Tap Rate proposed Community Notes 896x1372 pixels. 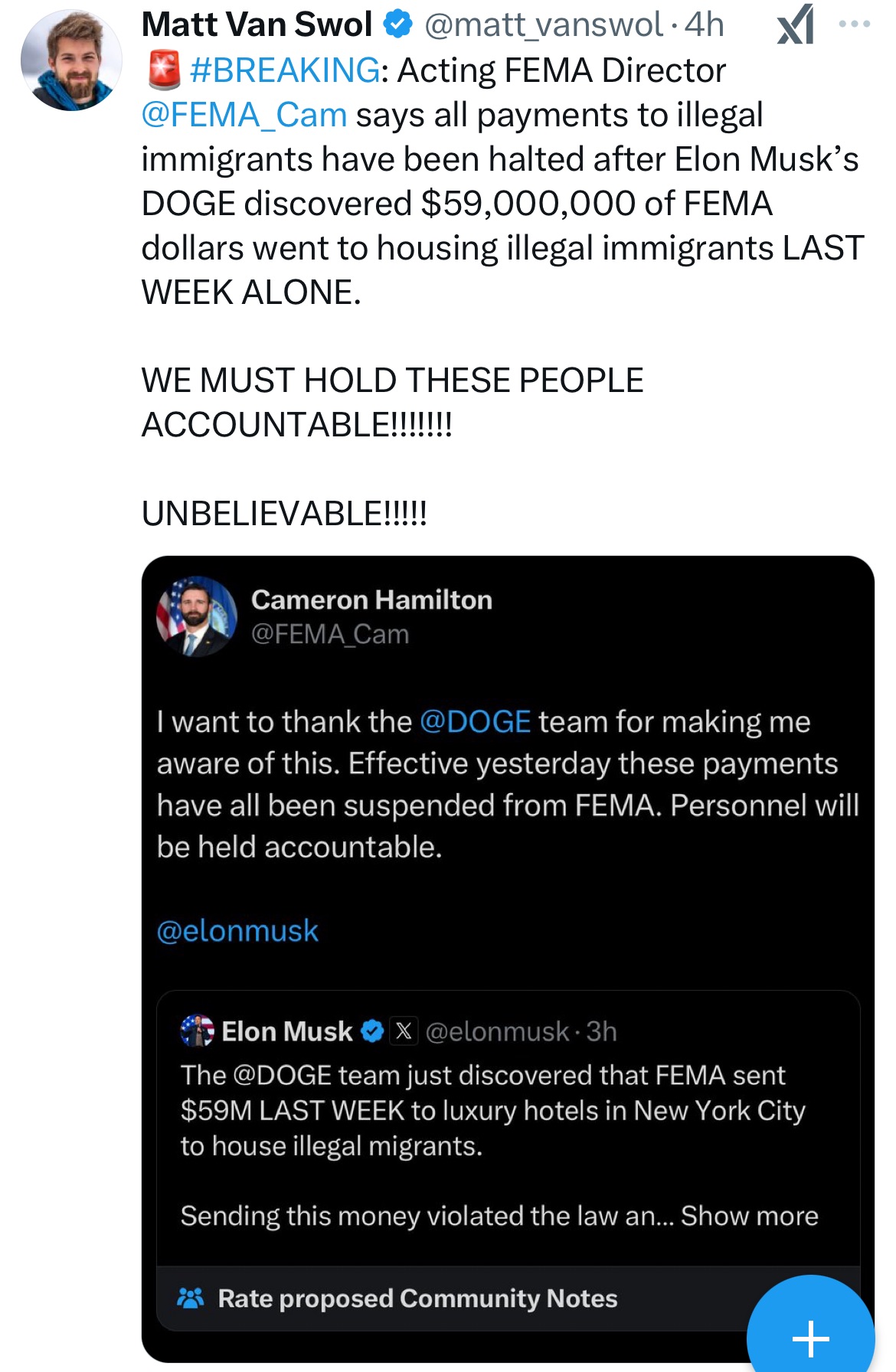417,1298
